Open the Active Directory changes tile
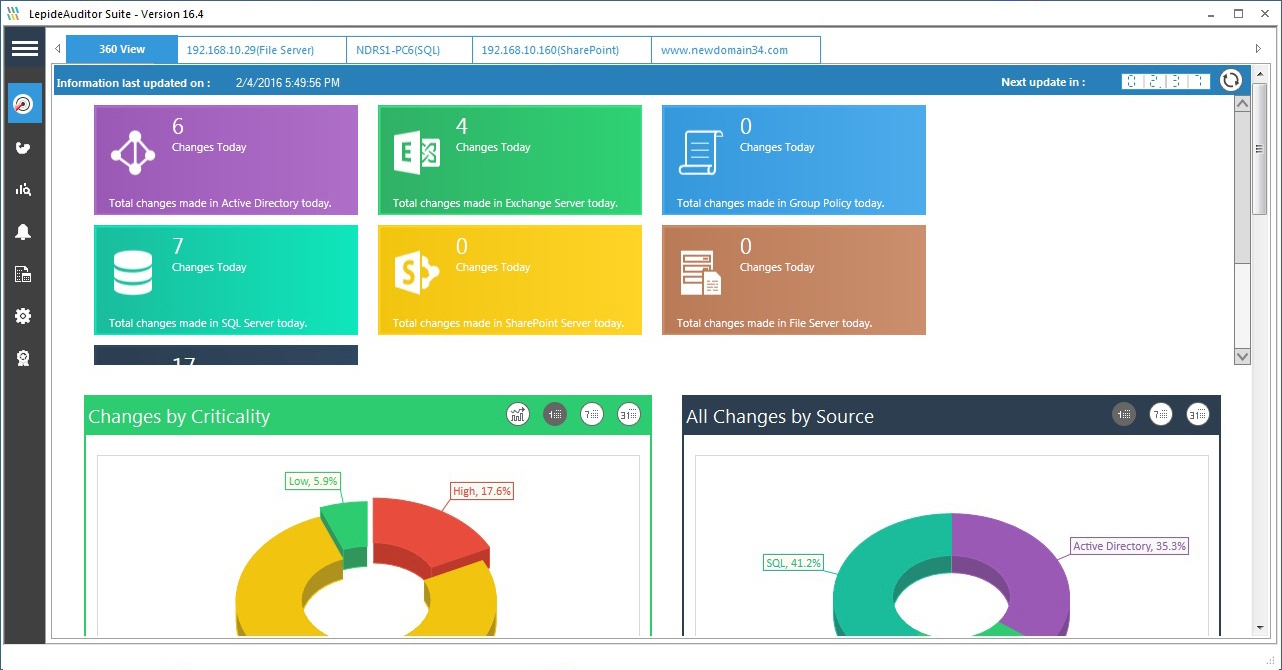This screenshot has width=1282, height=670. click(225, 160)
